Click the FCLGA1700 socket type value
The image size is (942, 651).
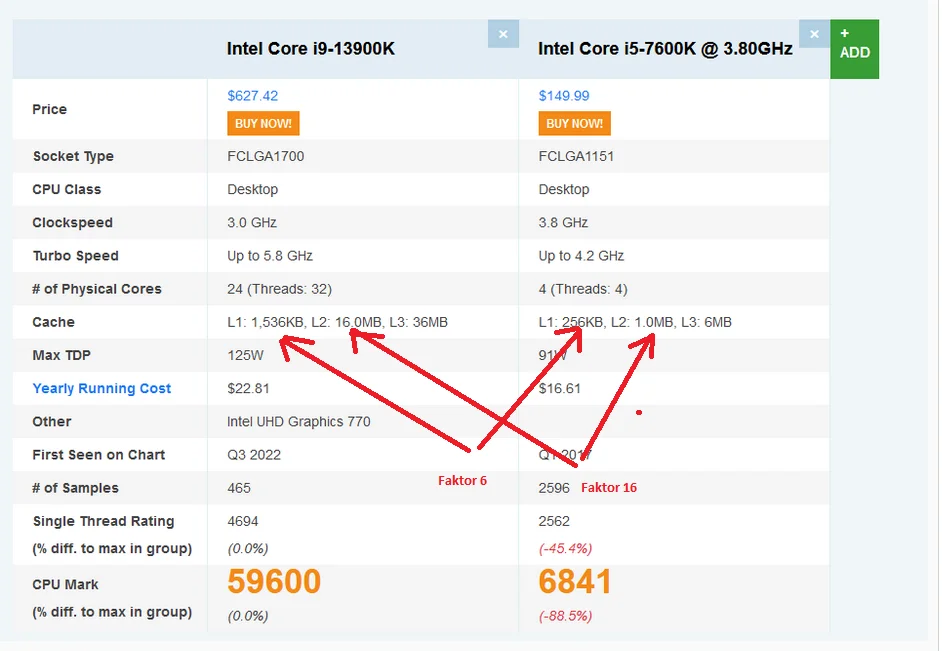(266, 156)
